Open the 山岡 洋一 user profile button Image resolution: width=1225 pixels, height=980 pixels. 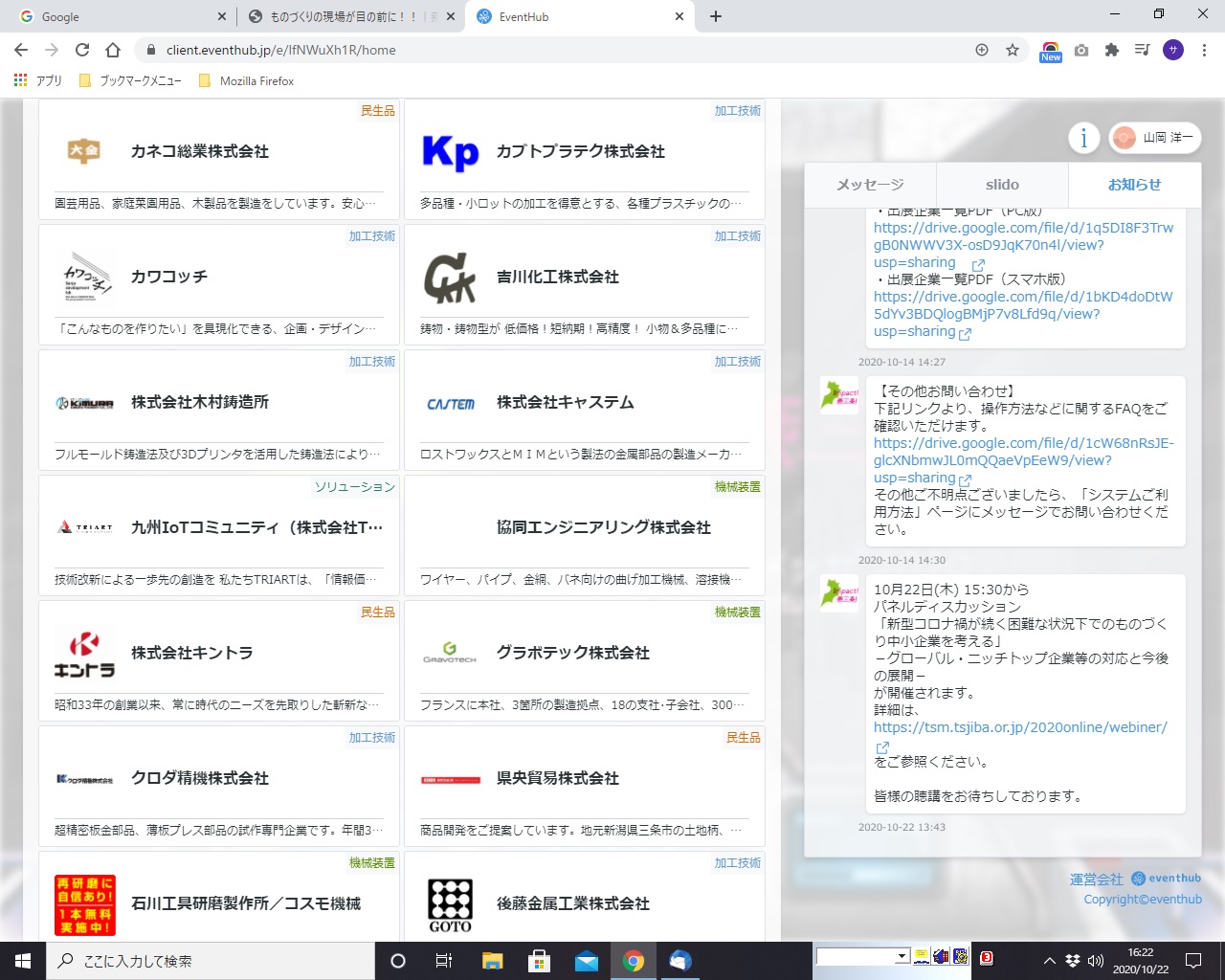[x=1155, y=138]
